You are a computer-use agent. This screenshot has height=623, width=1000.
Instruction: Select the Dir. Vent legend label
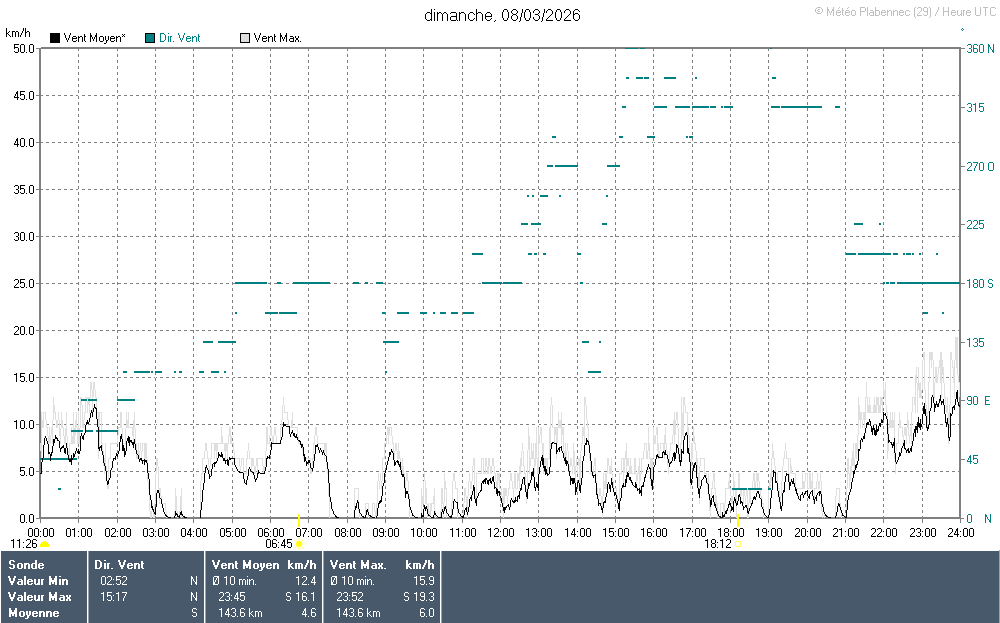(x=179, y=38)
